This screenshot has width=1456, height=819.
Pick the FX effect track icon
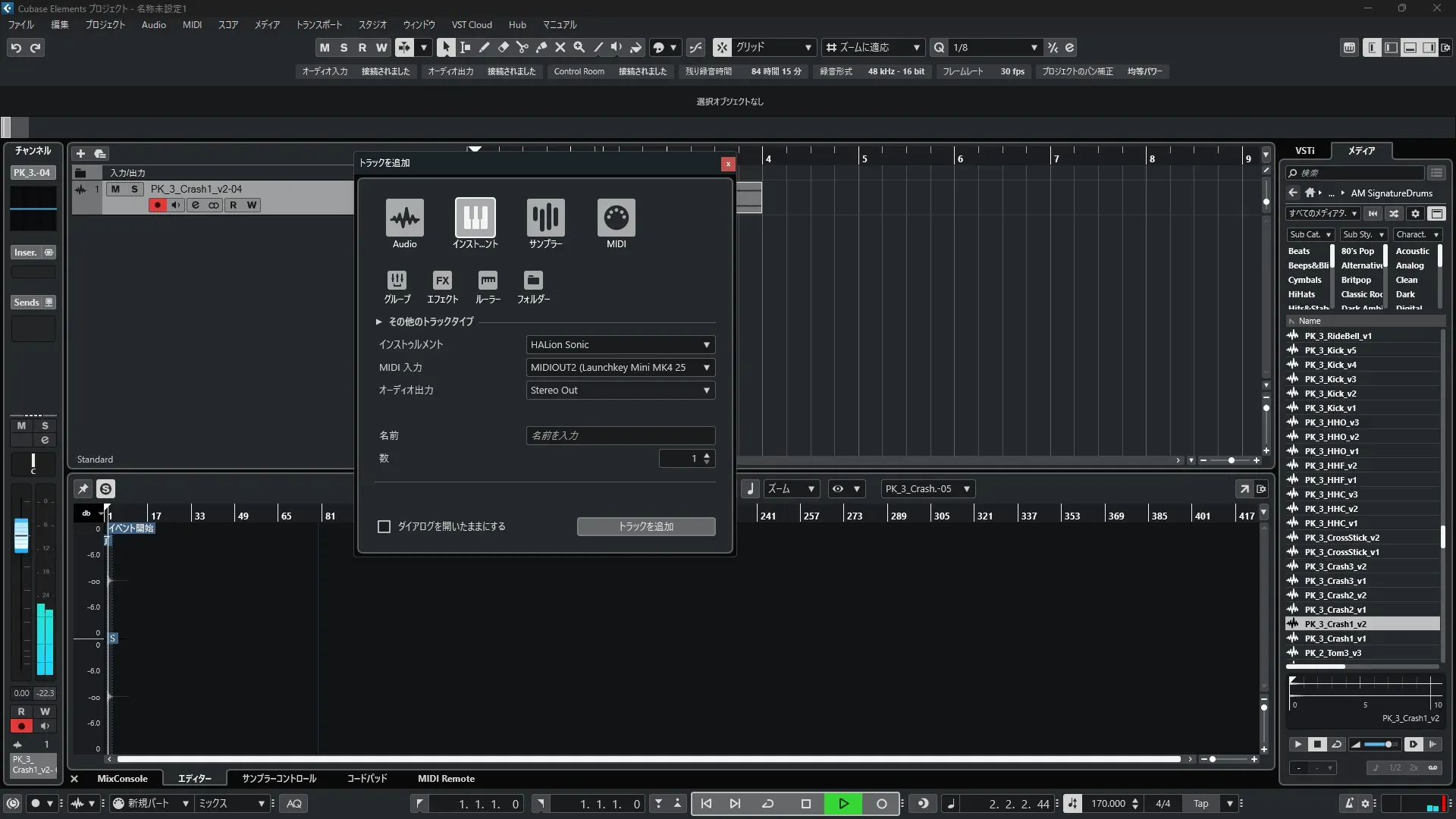tap(442, 281)
